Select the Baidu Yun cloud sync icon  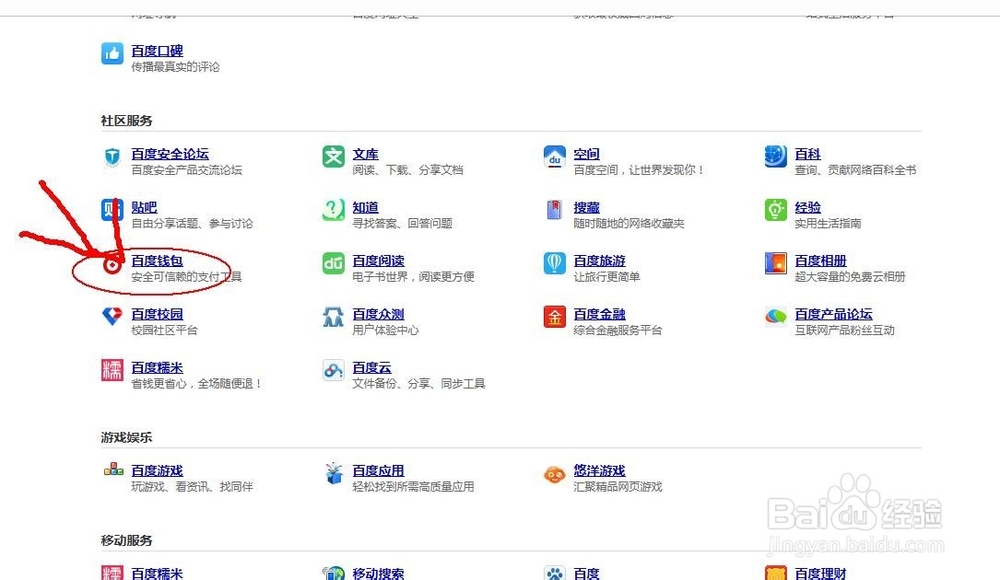click(x=332, y=371)
